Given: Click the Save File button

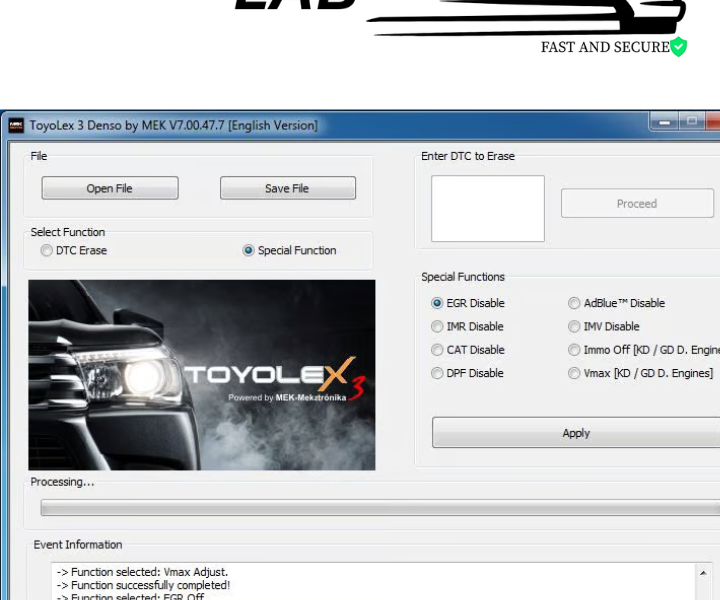Looking at the screenshot, I should point(287,188).
